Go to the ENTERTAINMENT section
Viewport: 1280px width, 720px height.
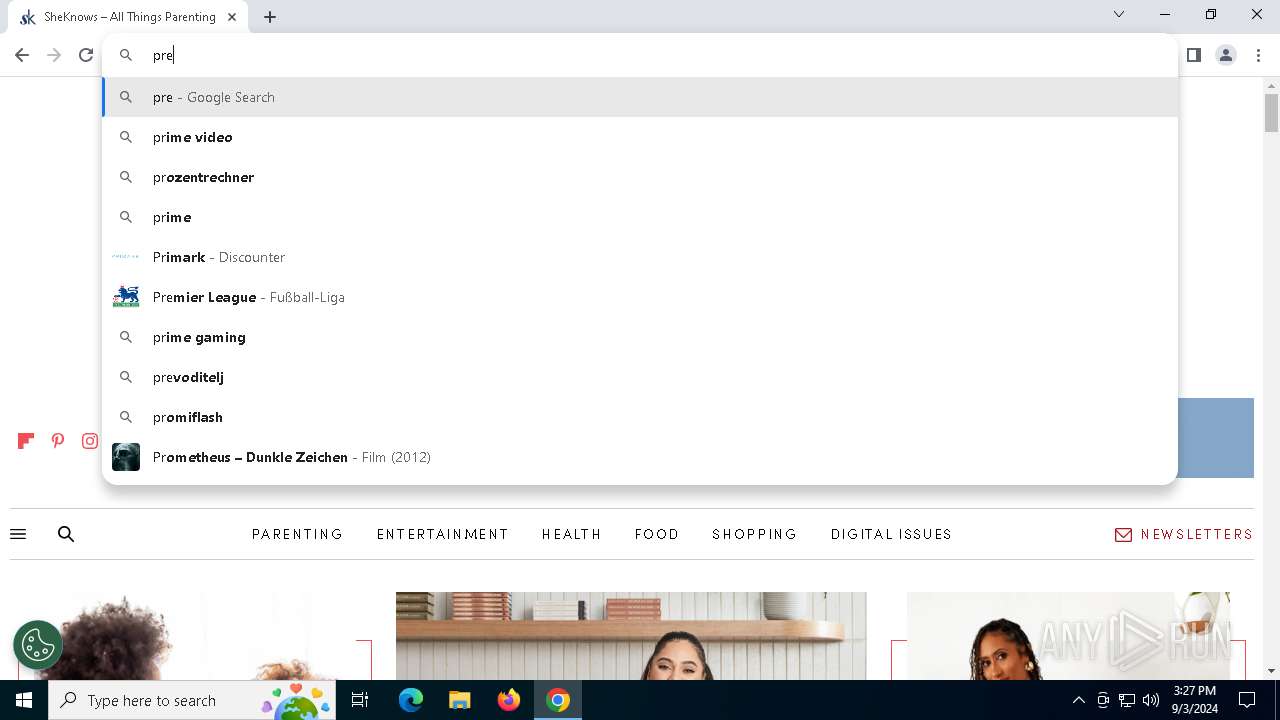(442, 534)
